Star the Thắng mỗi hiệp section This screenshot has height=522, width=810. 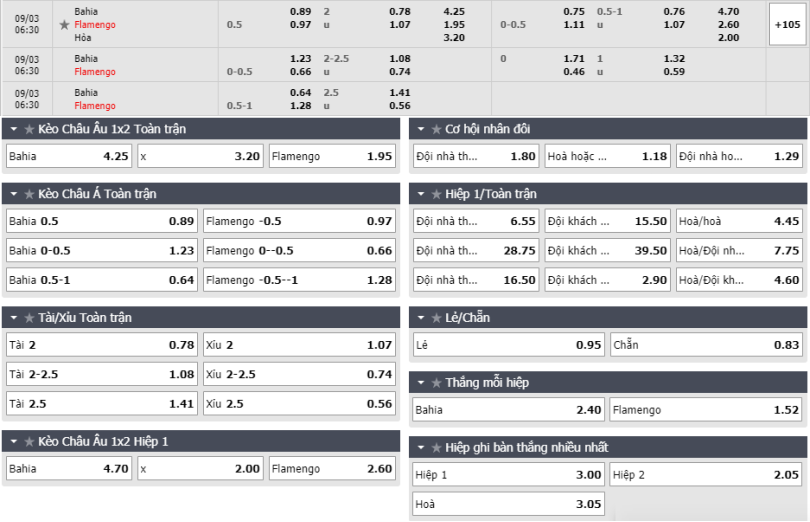click(x=436, y=383)
